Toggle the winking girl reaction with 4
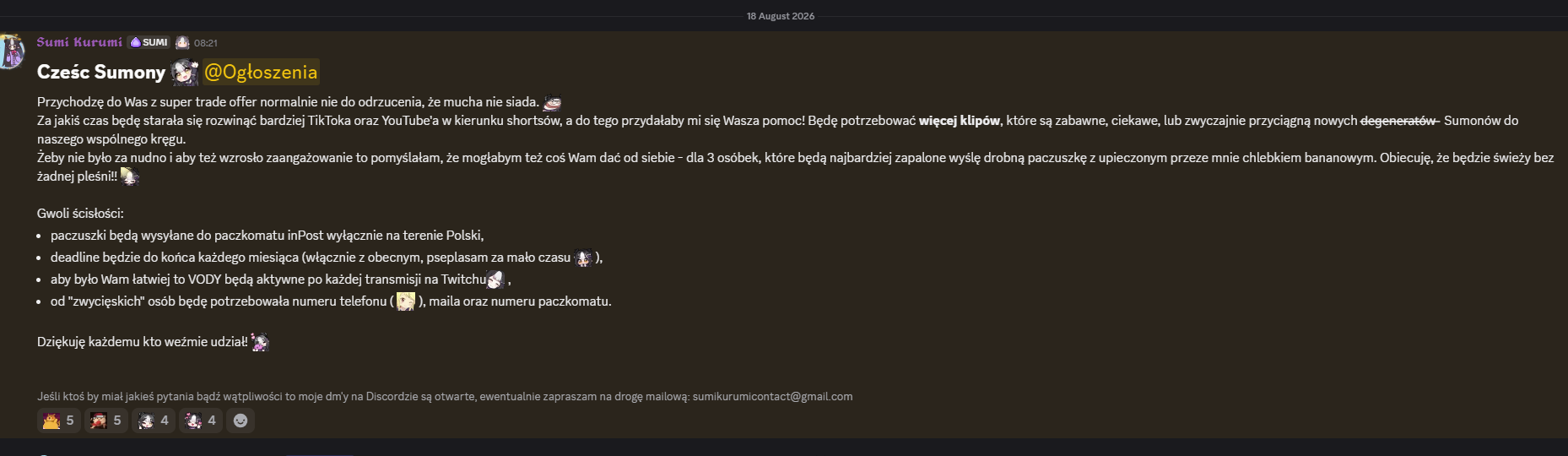1568x456 pixels. pyautogui.click(x=154, y=421)
